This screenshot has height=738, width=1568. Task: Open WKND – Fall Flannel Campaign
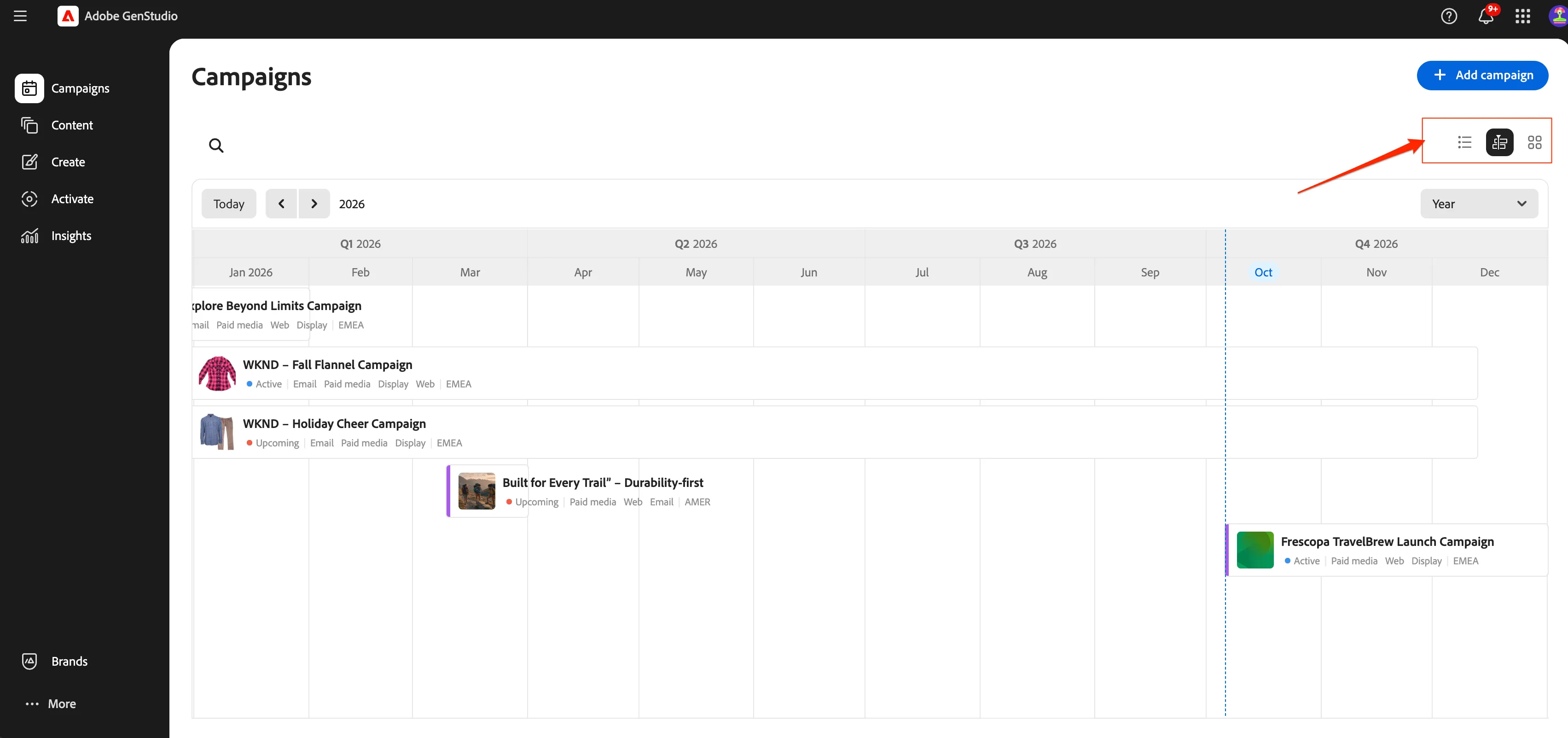(835, 373)
